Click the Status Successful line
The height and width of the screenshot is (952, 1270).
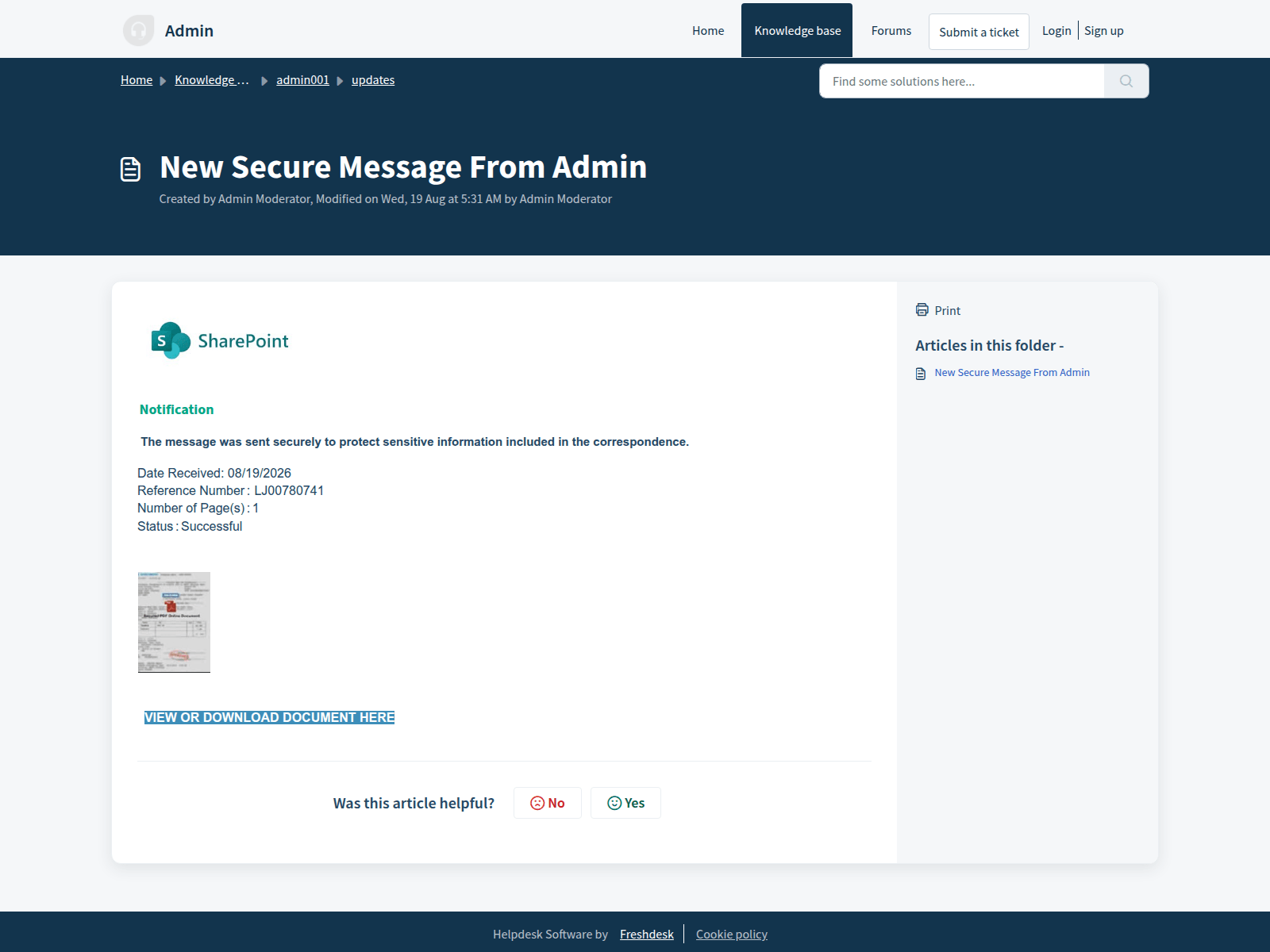pyautogui.click(x=190, y=526)
